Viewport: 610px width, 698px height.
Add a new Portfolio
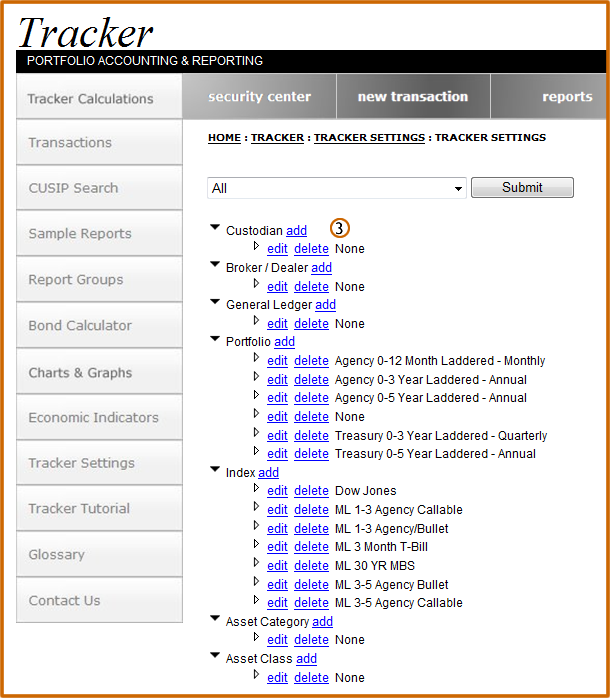285,341
